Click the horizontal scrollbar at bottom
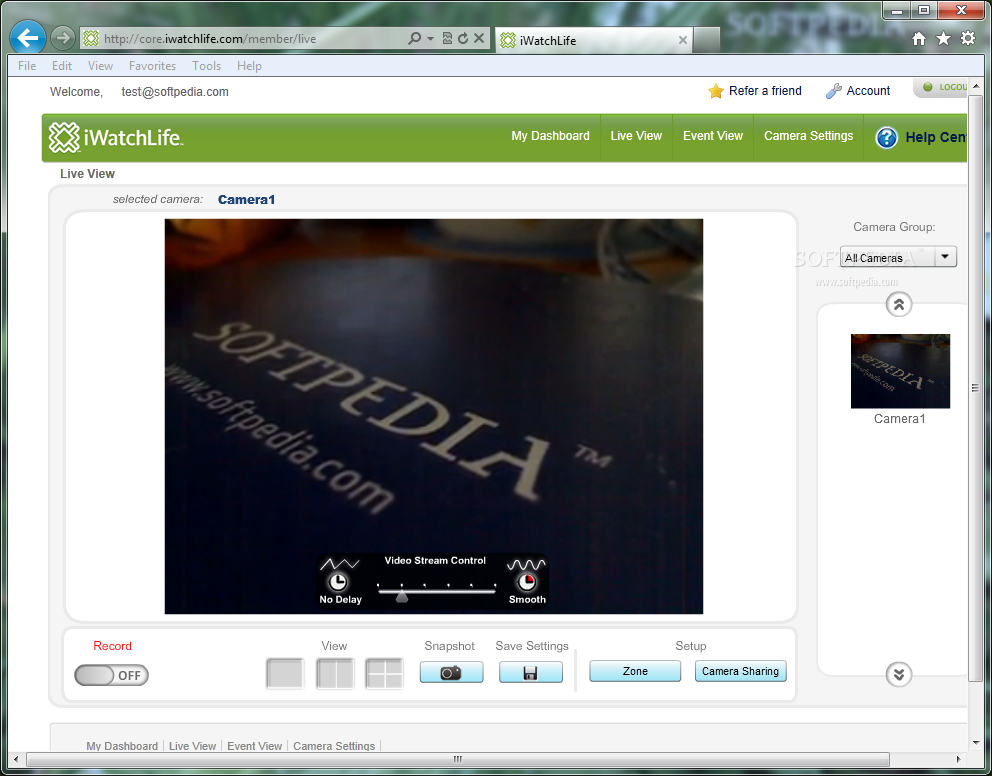The width and height of the screenshot is (992, 776). 457,759
